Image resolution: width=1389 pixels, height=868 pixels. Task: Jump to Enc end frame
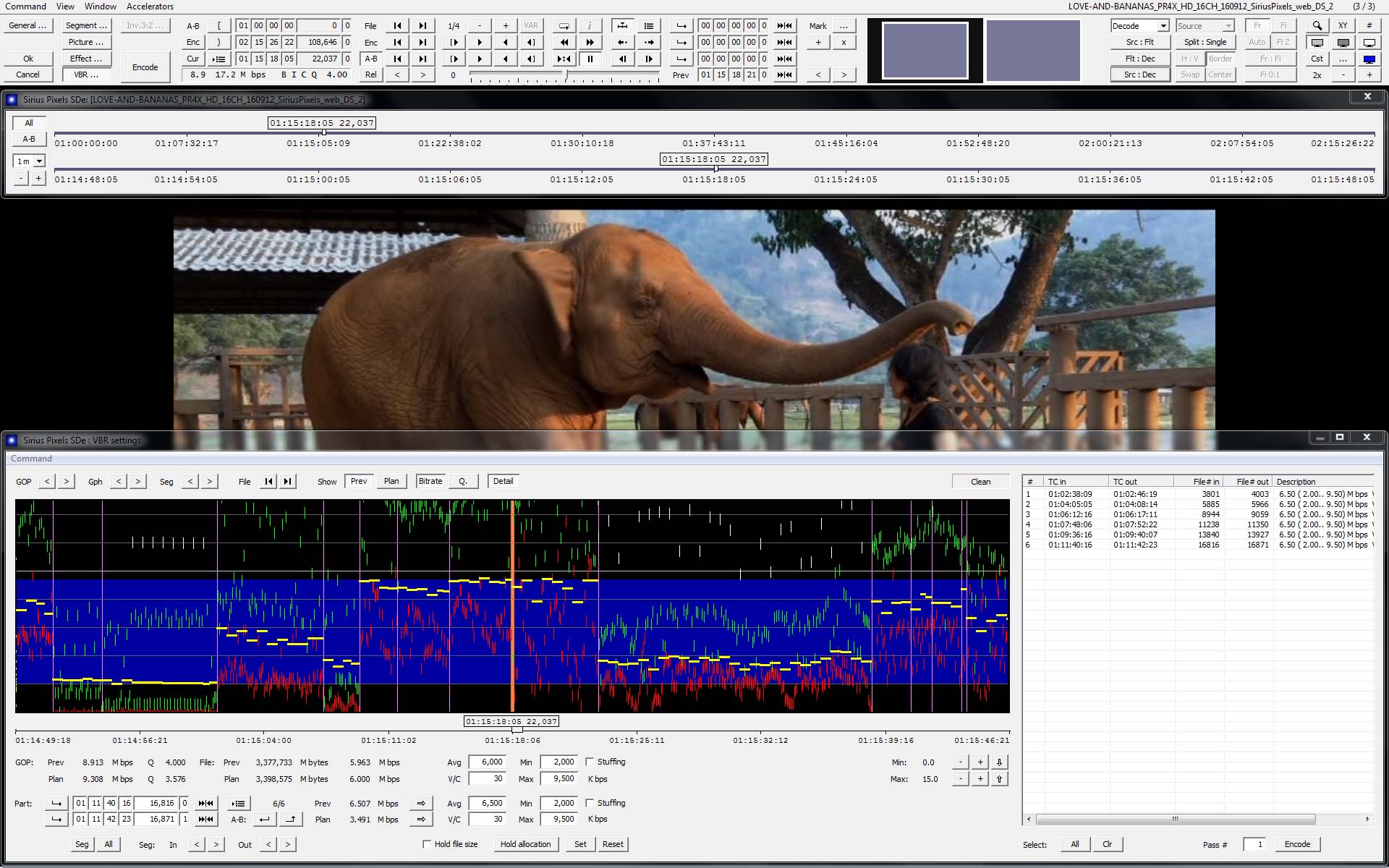(422, 42)
